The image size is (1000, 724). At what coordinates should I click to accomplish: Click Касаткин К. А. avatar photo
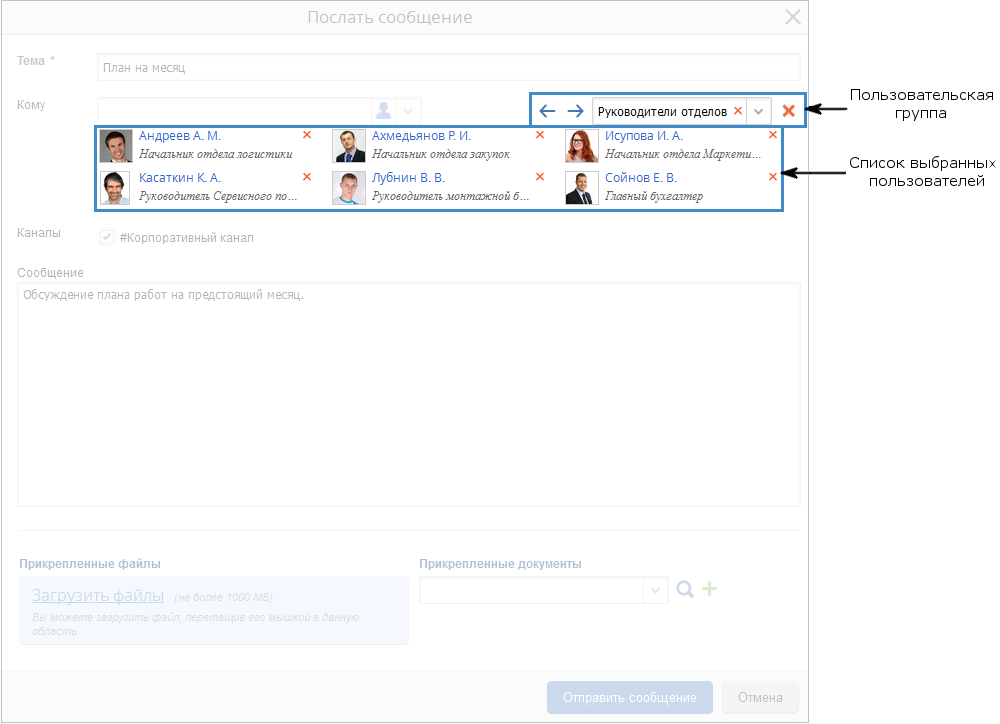click(116, 188)
